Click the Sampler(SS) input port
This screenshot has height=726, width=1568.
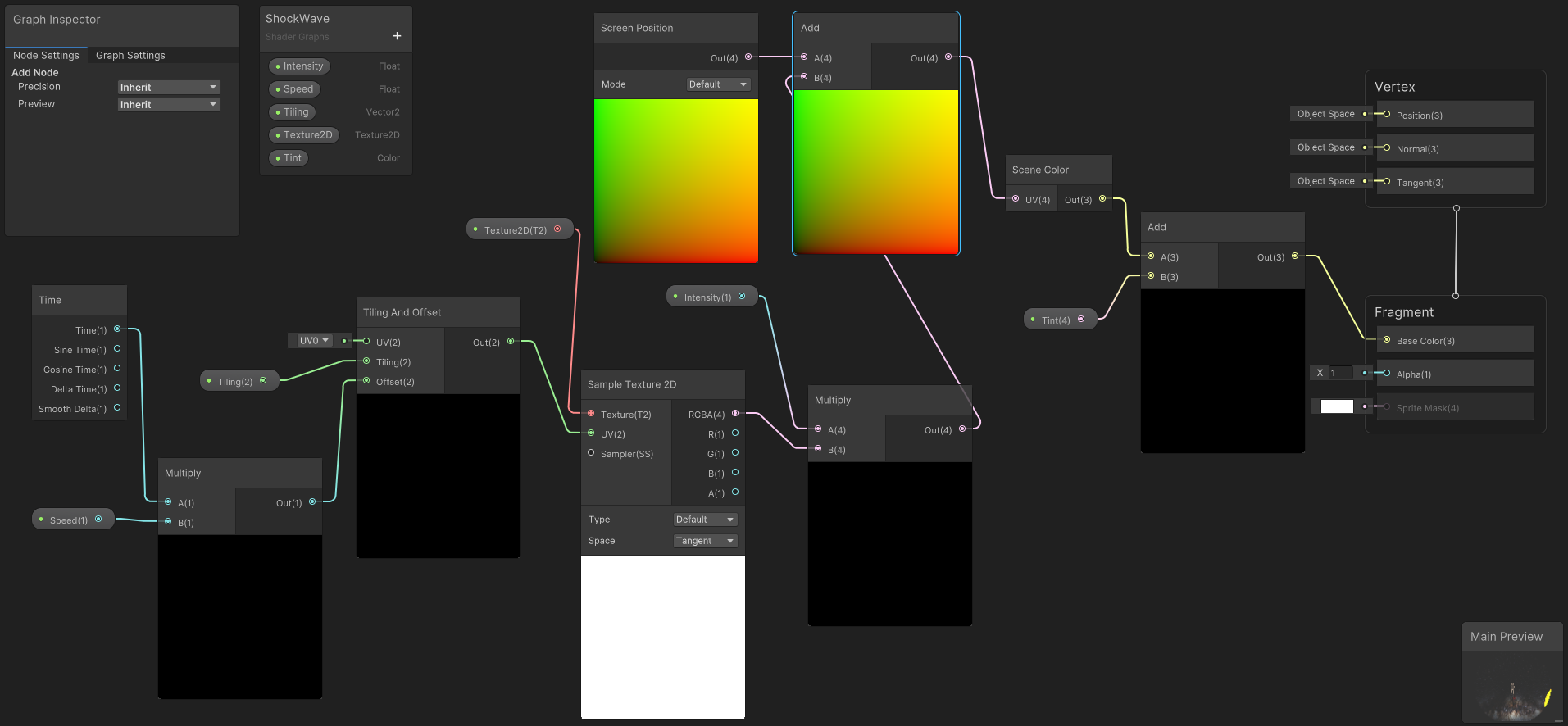[x=591, y=453]
